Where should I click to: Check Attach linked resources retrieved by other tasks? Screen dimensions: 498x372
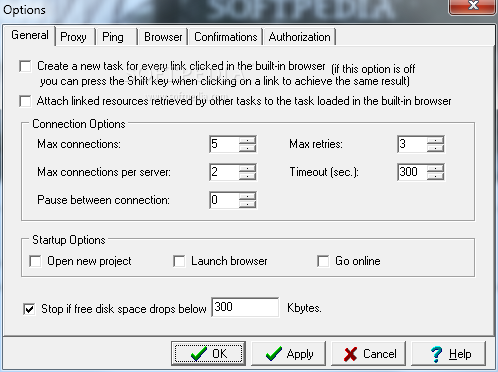tap(25, 101)
